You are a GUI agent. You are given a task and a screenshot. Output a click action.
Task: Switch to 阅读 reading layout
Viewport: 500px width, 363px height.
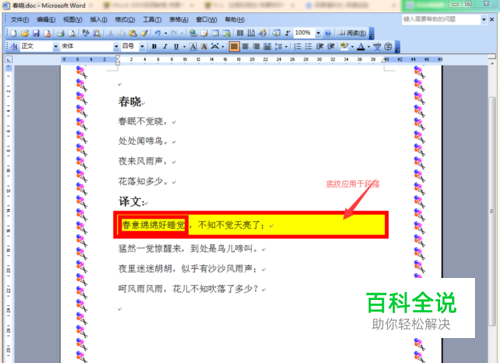[x=352, y=33]
